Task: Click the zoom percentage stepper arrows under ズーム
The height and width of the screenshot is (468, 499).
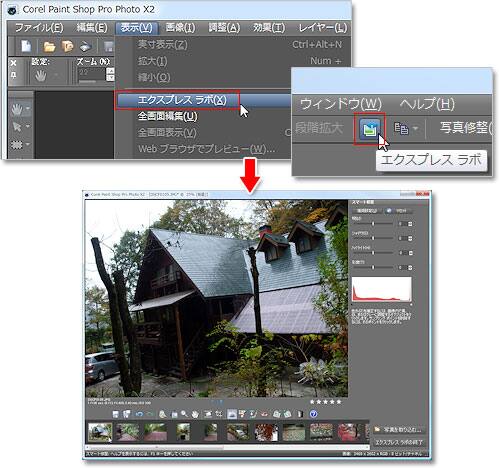Action: (110, 74)
